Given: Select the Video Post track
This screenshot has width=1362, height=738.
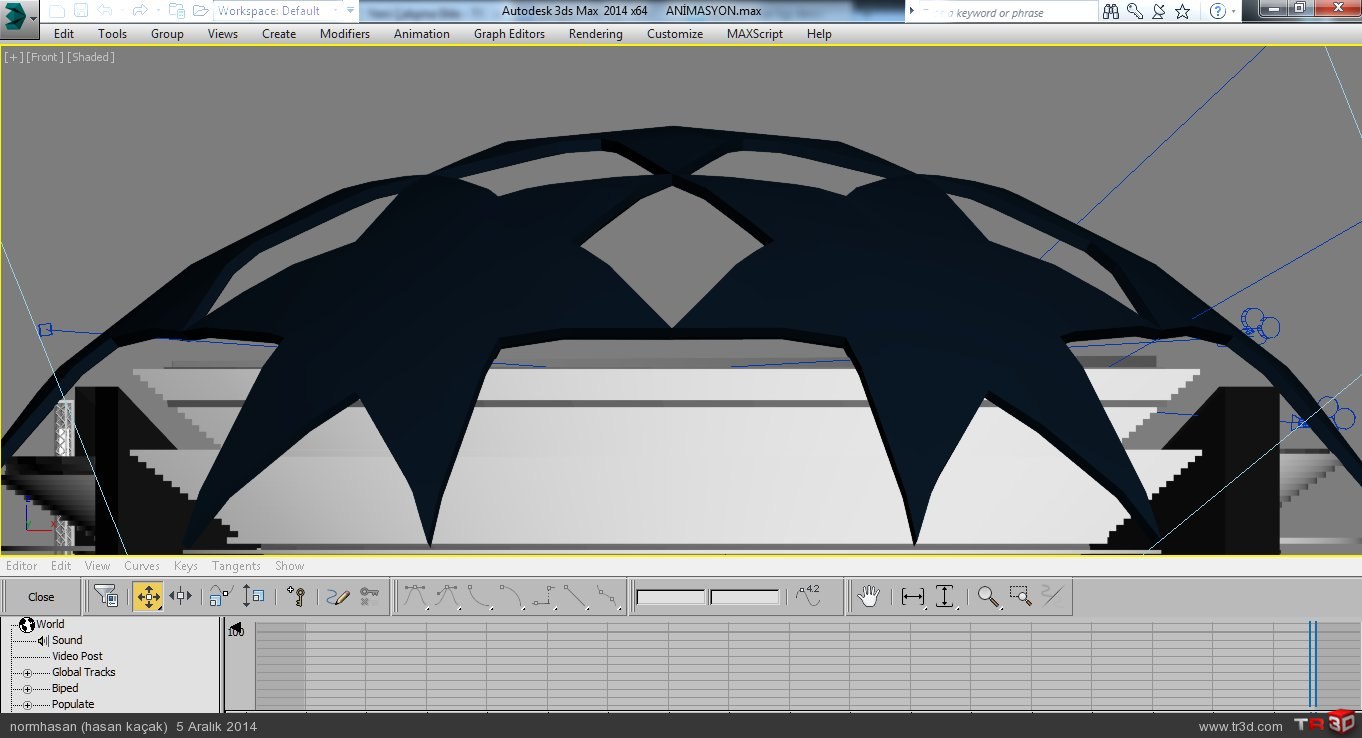Looking at the screenshot, I should [77, 656].
